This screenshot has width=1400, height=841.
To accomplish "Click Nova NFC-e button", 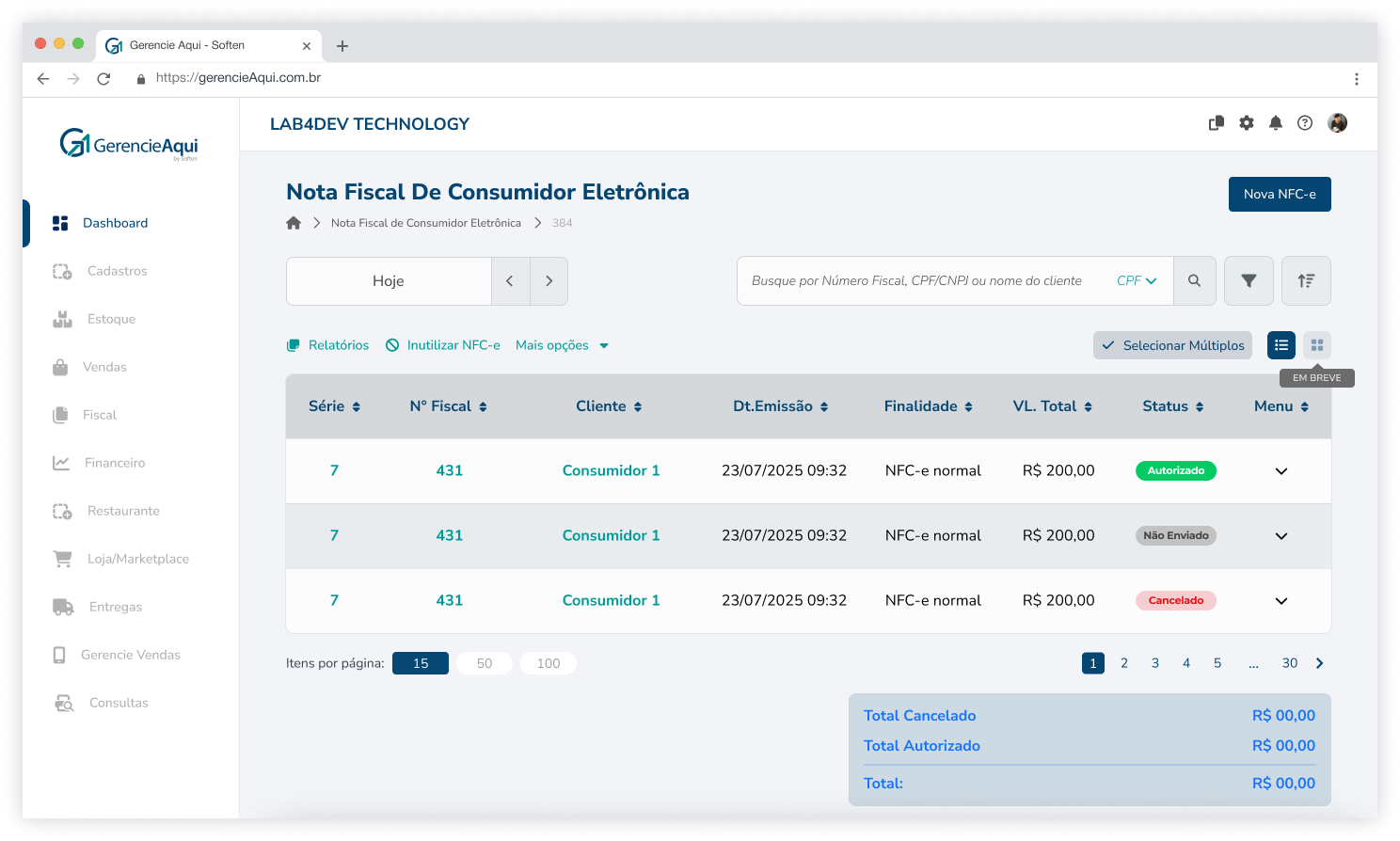I will click(1280, 194).
